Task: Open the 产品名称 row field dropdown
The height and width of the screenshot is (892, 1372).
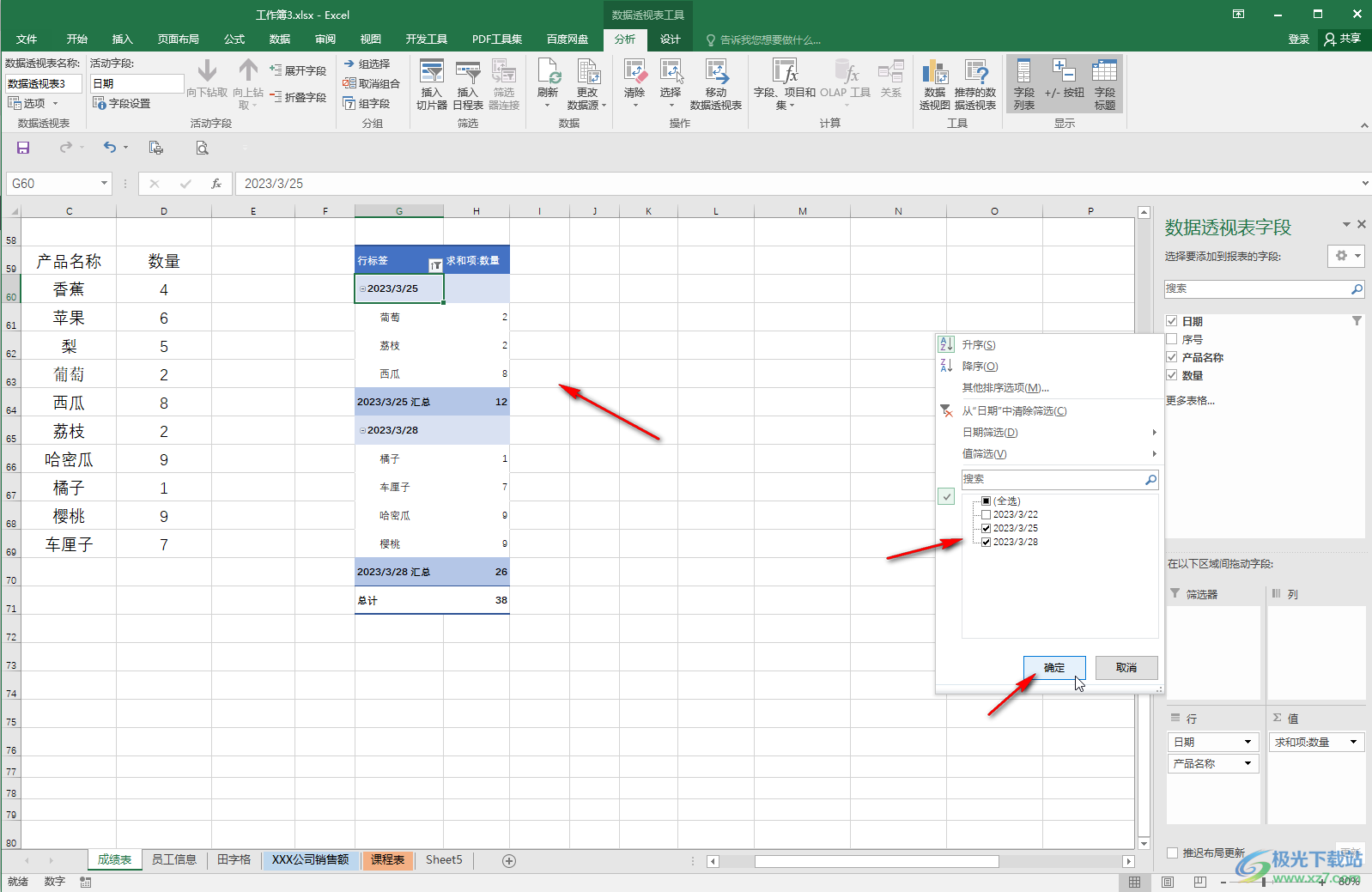Action: tap(1248, 763)
